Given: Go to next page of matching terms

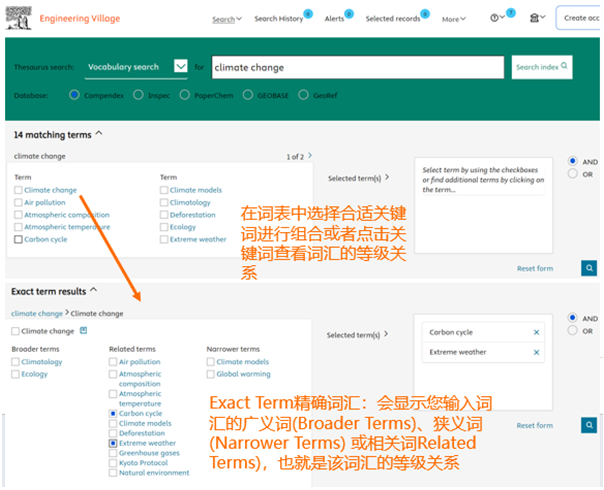Looking at the screenshot, I should tap(310, 156).
